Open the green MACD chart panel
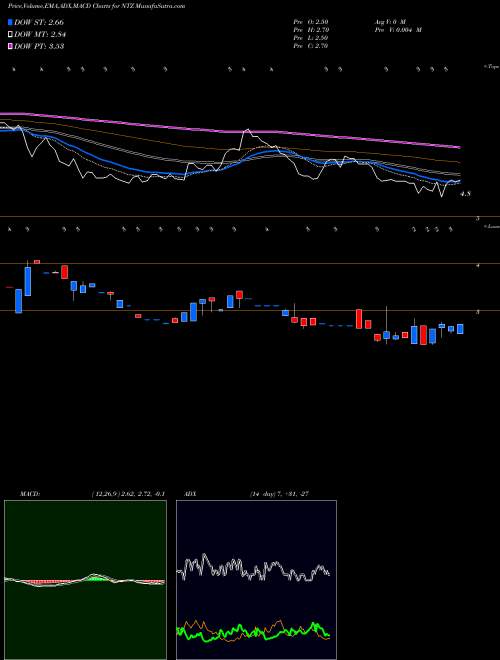 coord(85,580)
